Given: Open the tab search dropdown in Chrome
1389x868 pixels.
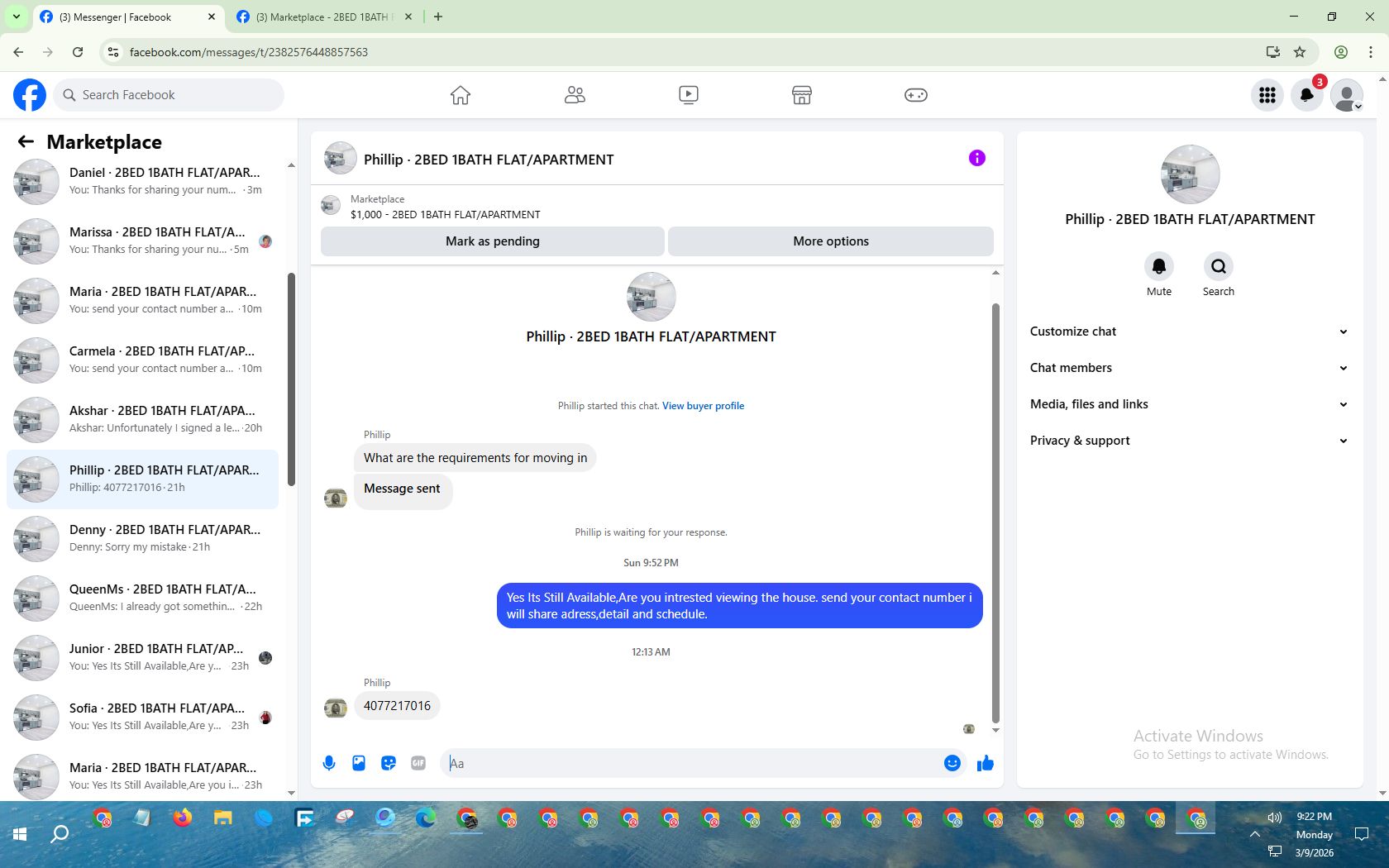Looking at the screenshot, I should click(16, 17).
